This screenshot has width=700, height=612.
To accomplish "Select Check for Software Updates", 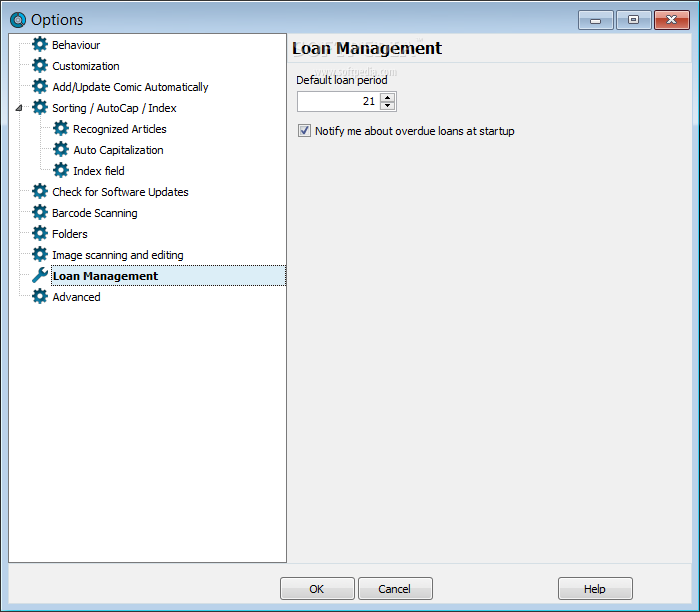I will coord(121,192).
